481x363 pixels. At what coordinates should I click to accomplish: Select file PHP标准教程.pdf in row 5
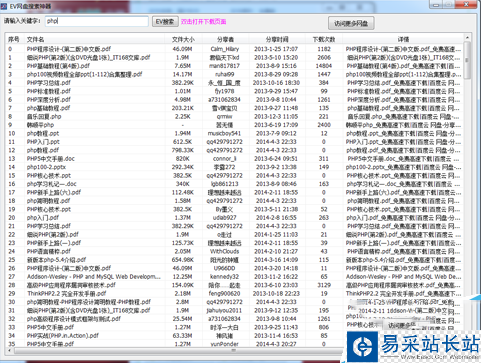click(x=49, y=91)
